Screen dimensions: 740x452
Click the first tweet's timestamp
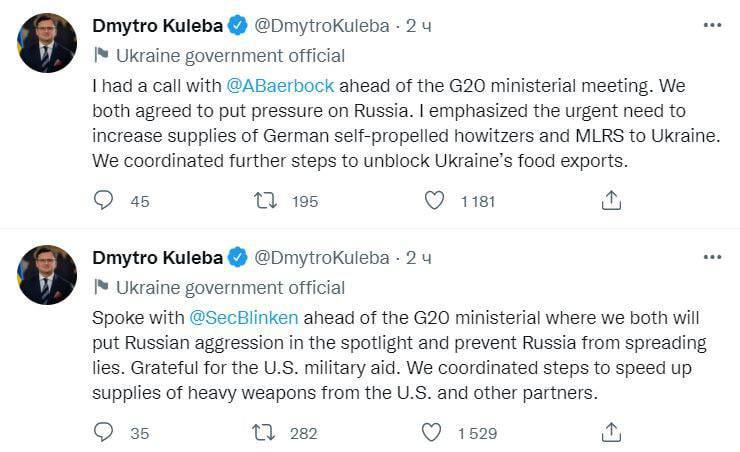tap(419, 26)
